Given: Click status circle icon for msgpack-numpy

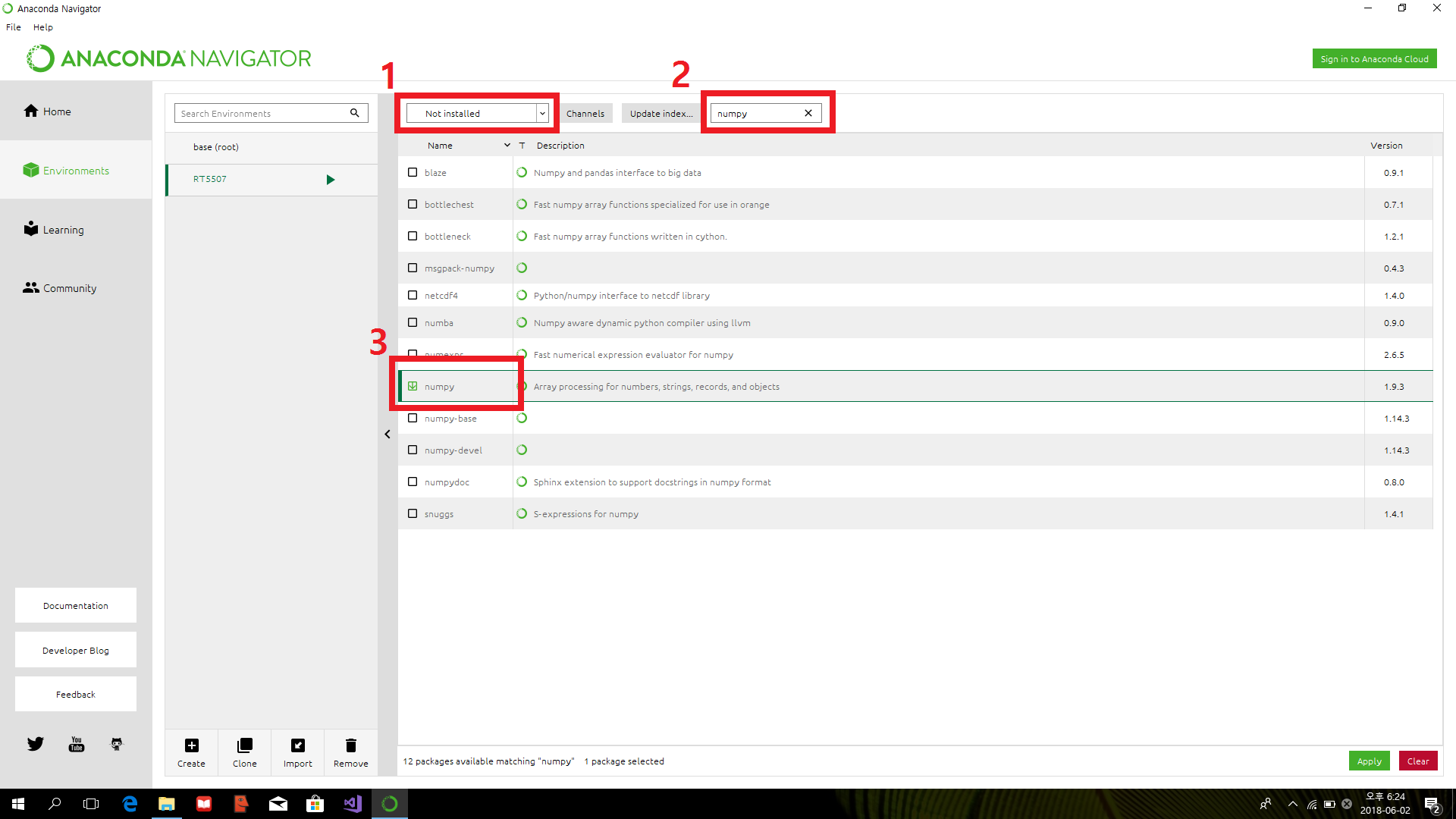Looking at the screenshot, I should (x=522, y=268).
